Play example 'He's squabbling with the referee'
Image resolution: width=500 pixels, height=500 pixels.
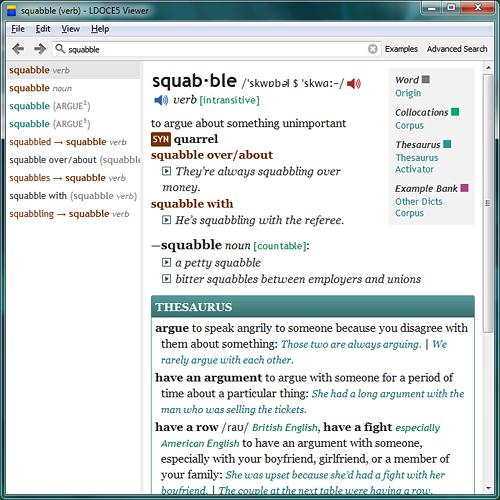pyautogui.click(x=166, y=220)
